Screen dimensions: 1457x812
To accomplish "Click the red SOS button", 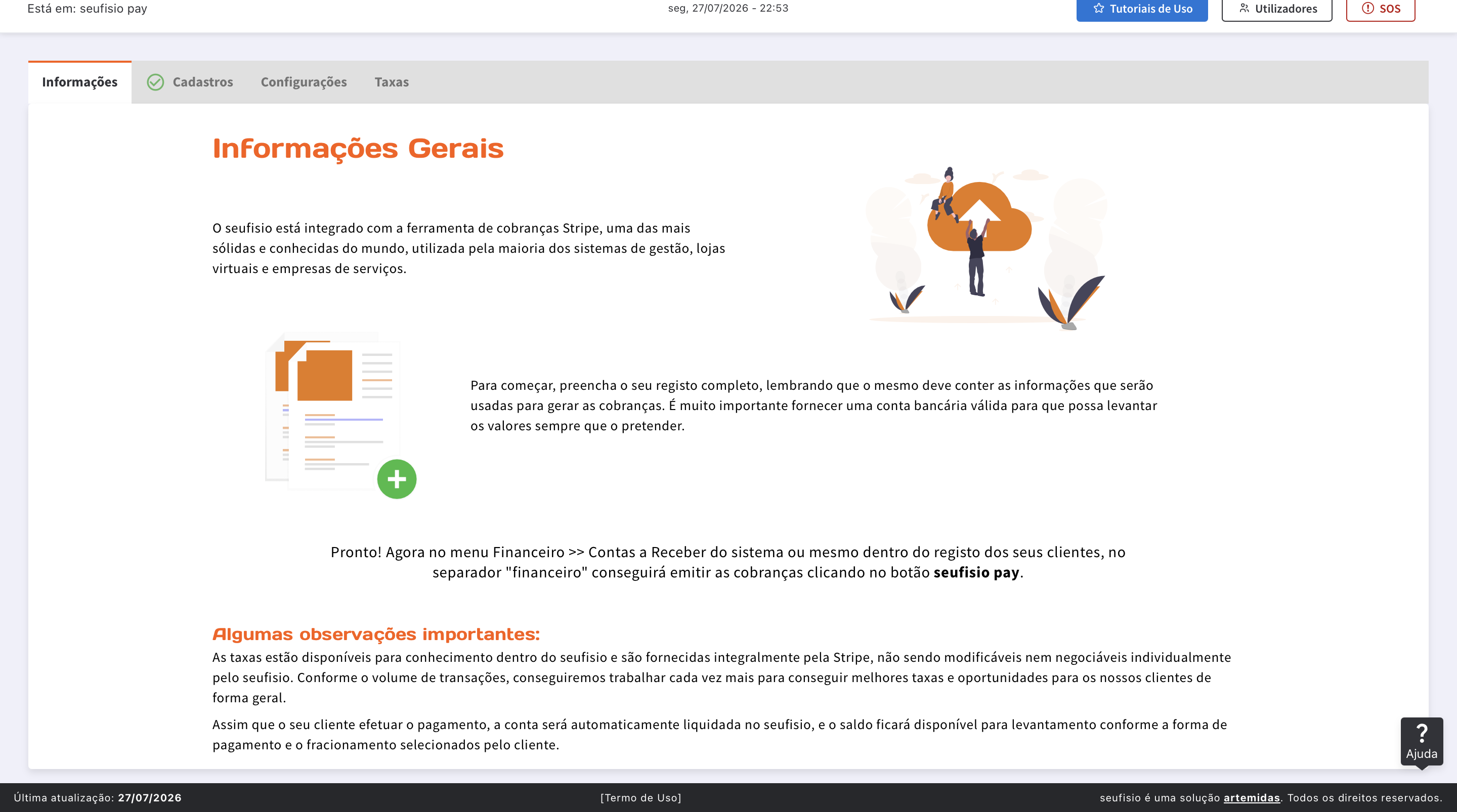I will 1380,9.
